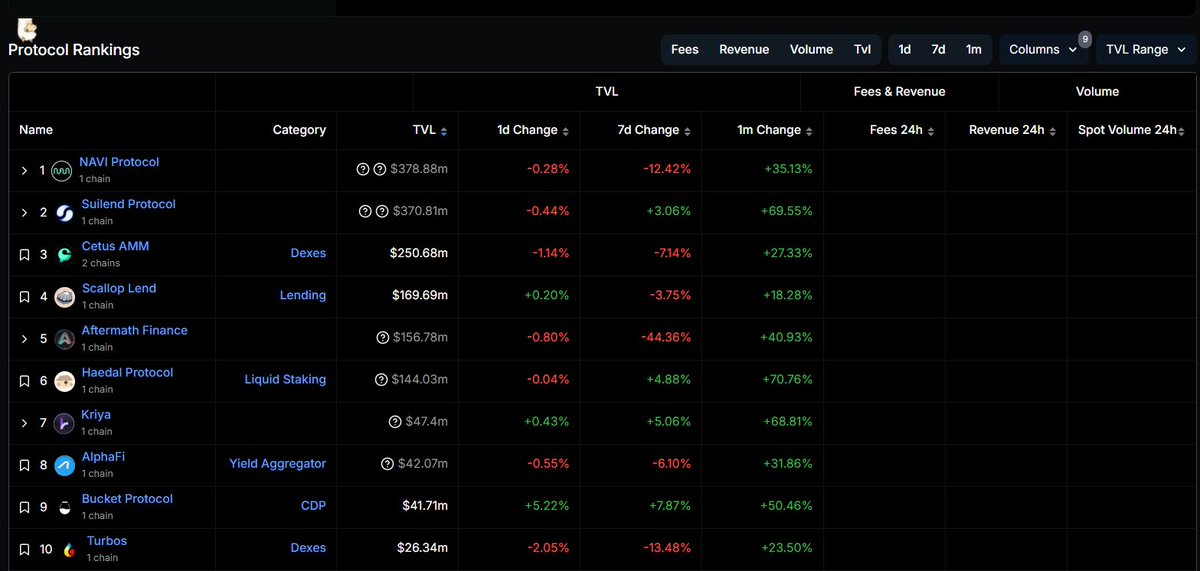Expand the Kriya row
This screenshot has height=571, width=1200.
[25, 423]
